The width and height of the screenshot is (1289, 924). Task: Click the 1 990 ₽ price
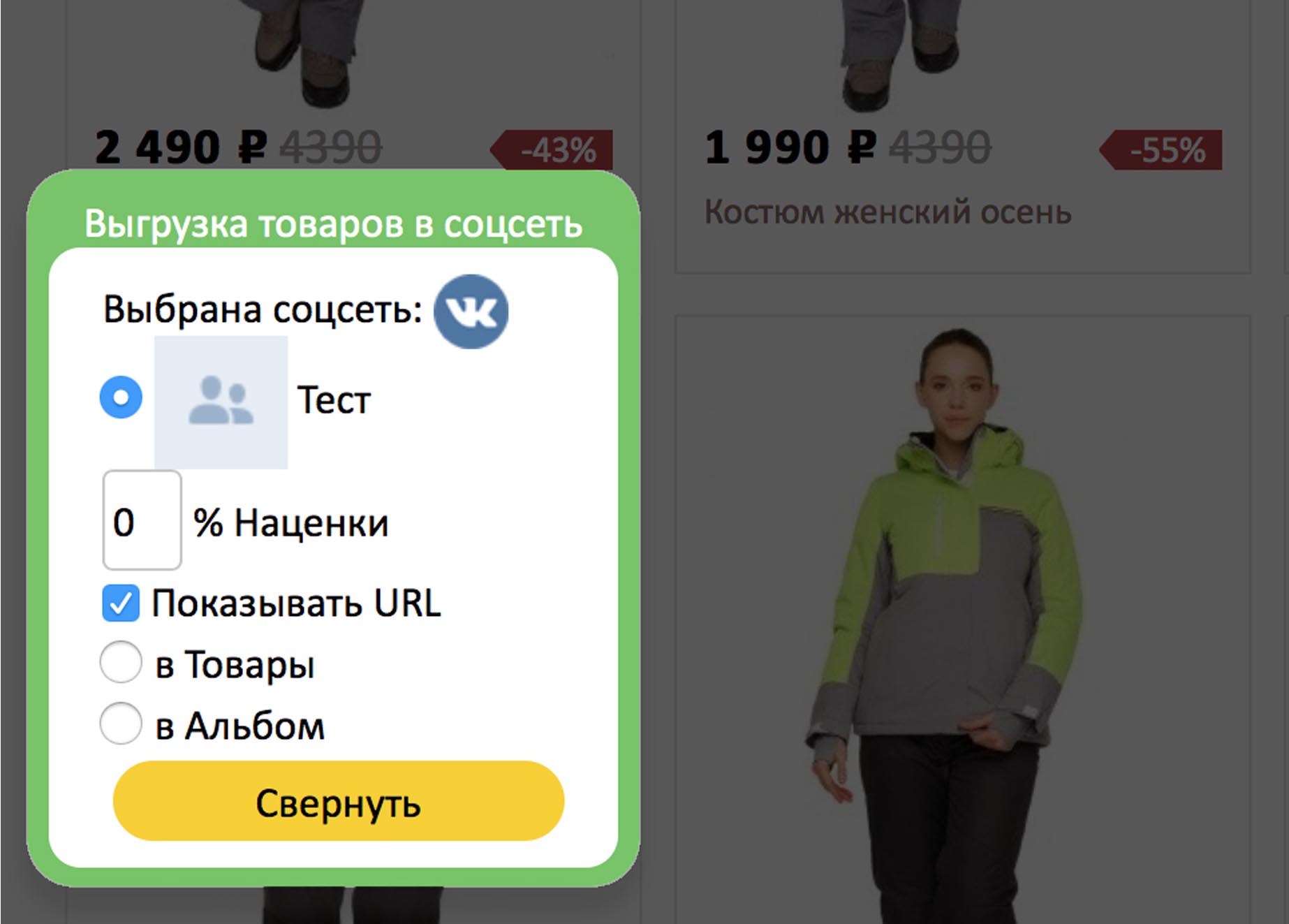pyautogui.click(x=790, y=148)
